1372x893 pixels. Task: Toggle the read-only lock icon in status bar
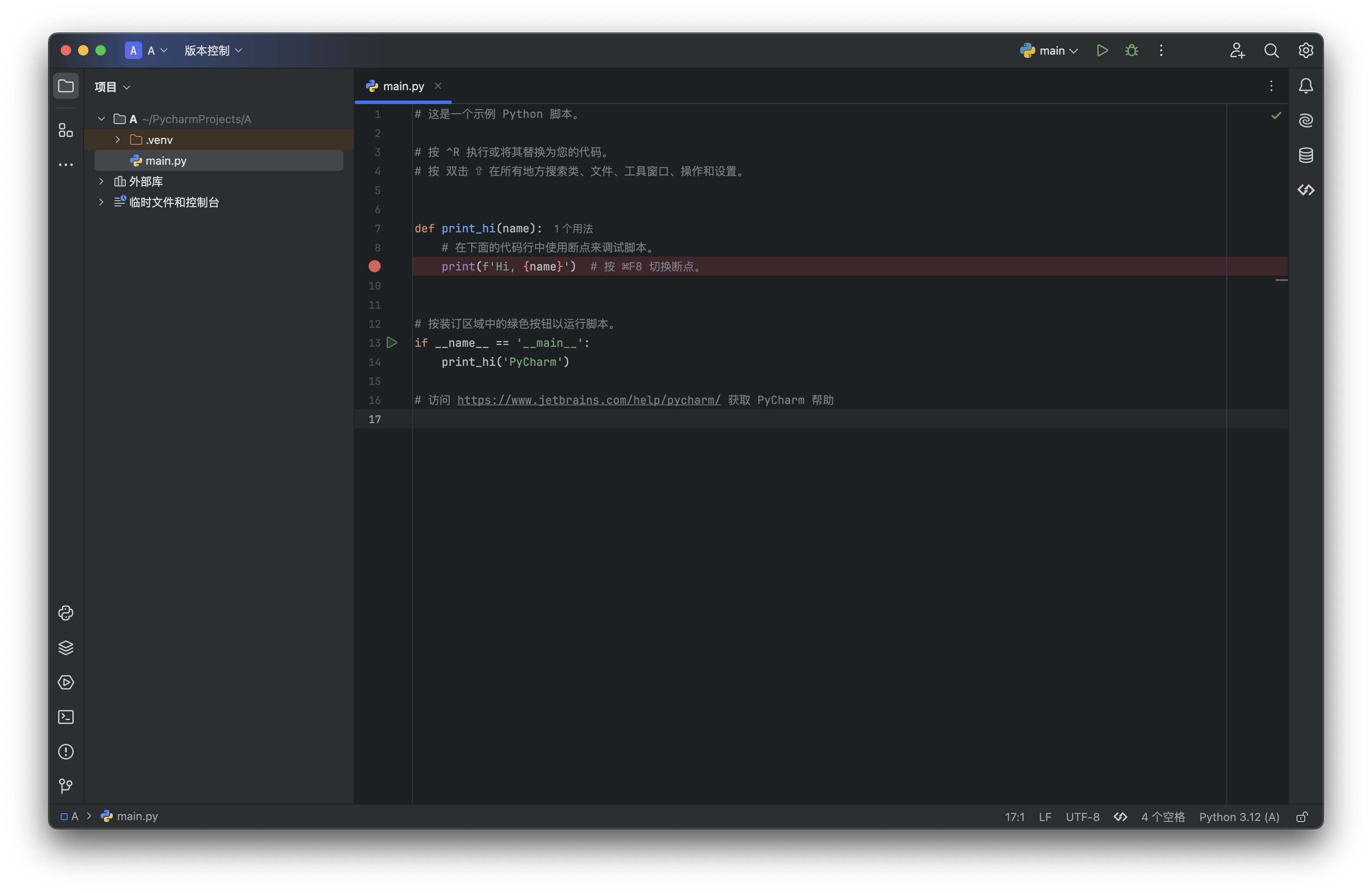click(1302, 817)
